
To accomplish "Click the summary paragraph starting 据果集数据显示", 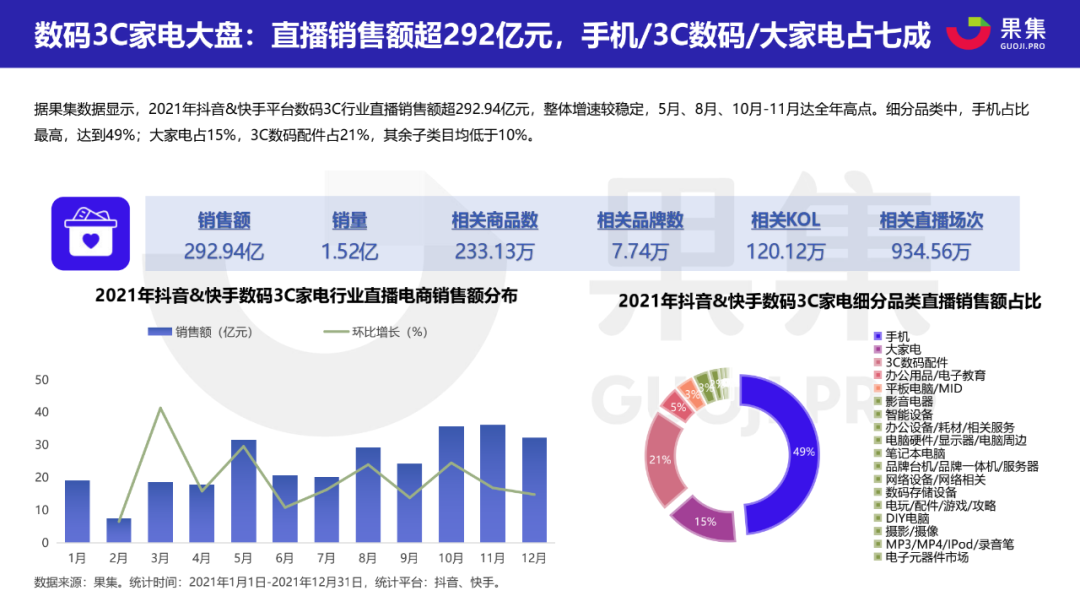I will click(531, 122).
